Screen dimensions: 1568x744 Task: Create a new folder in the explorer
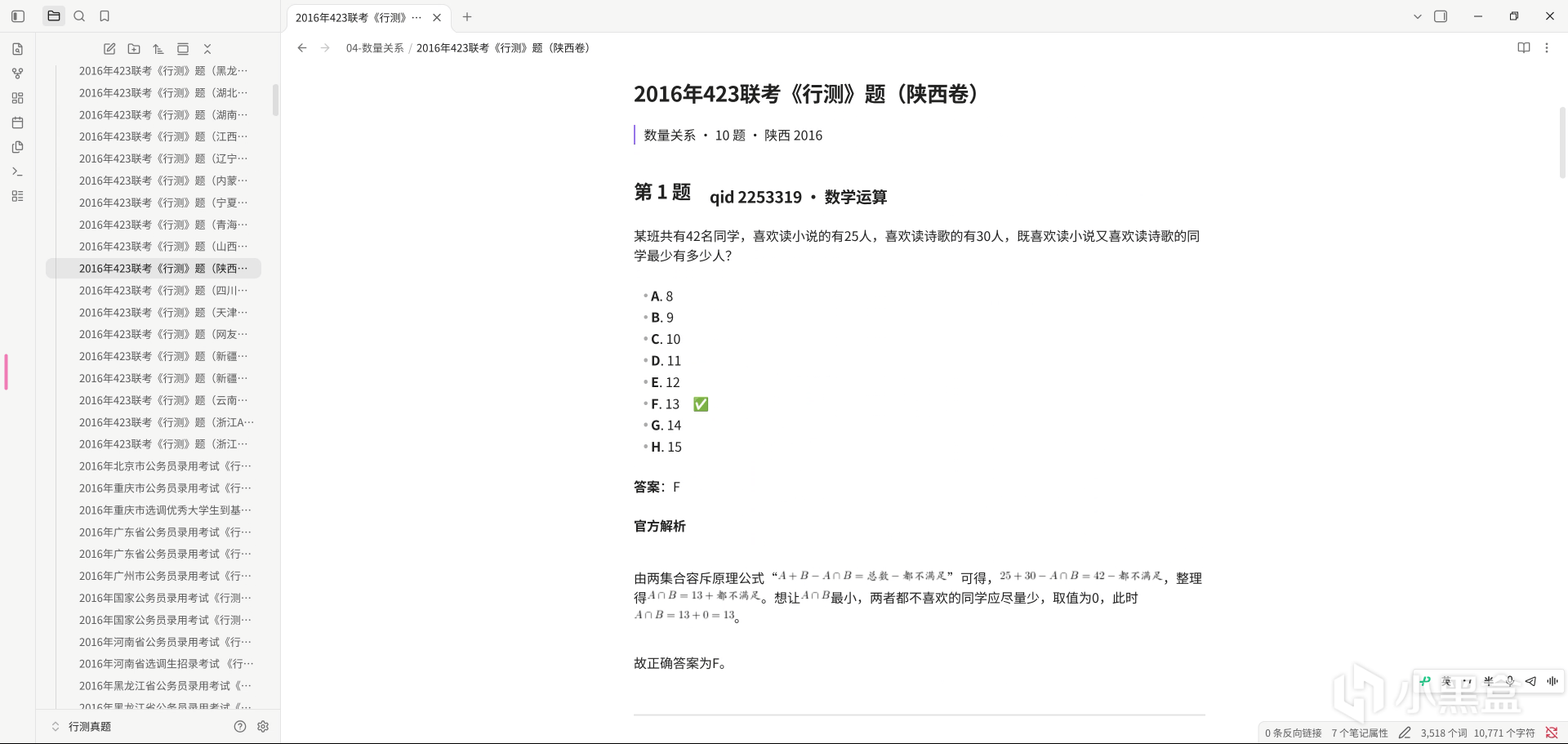[x=134, y=49]
